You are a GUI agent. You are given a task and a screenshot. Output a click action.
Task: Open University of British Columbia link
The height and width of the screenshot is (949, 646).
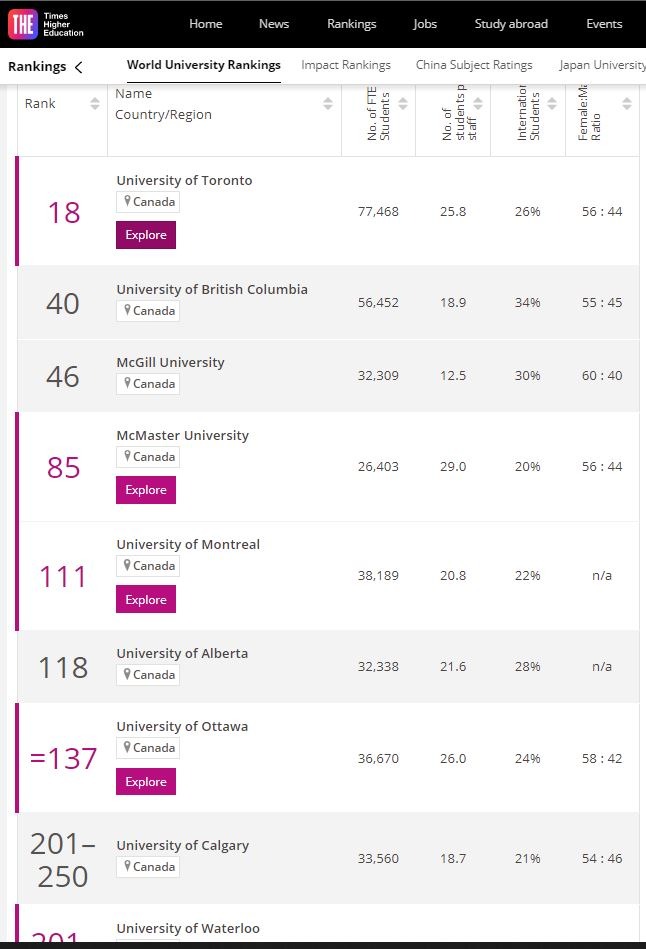click(212, 289)
